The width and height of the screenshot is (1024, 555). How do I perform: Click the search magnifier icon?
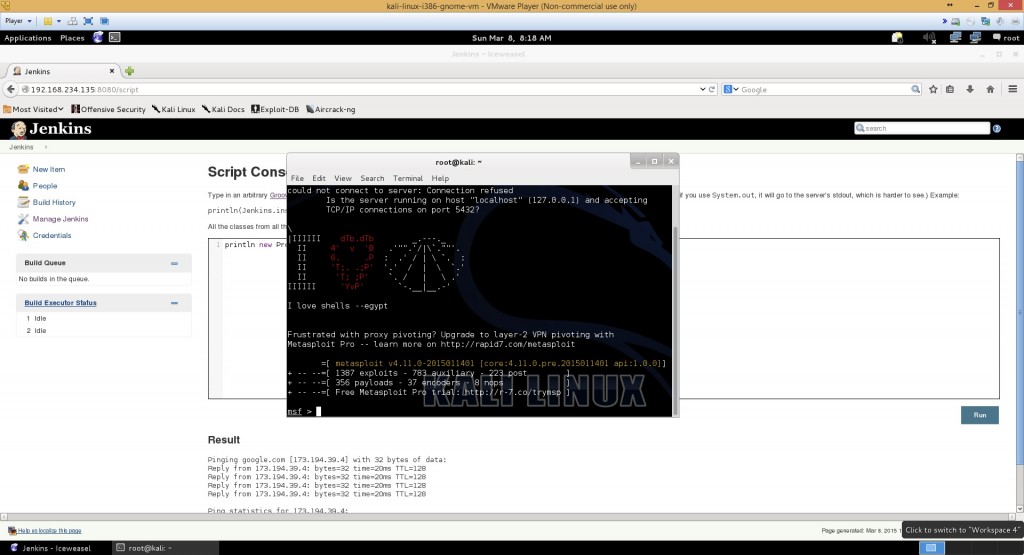[x=916, y=89]
